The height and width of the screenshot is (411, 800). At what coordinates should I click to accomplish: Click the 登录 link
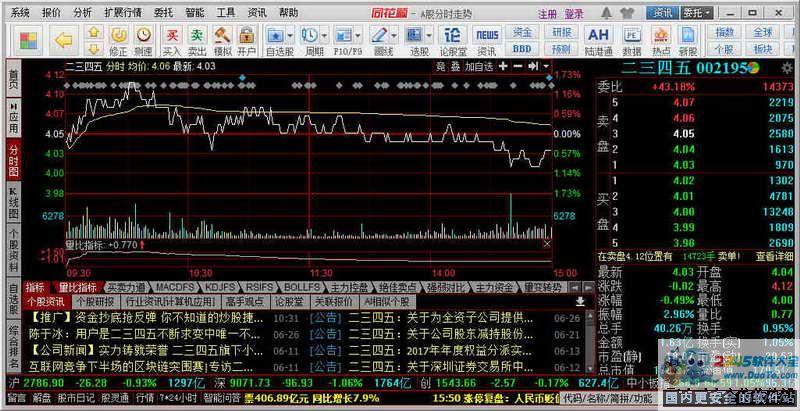click(574, 14)
